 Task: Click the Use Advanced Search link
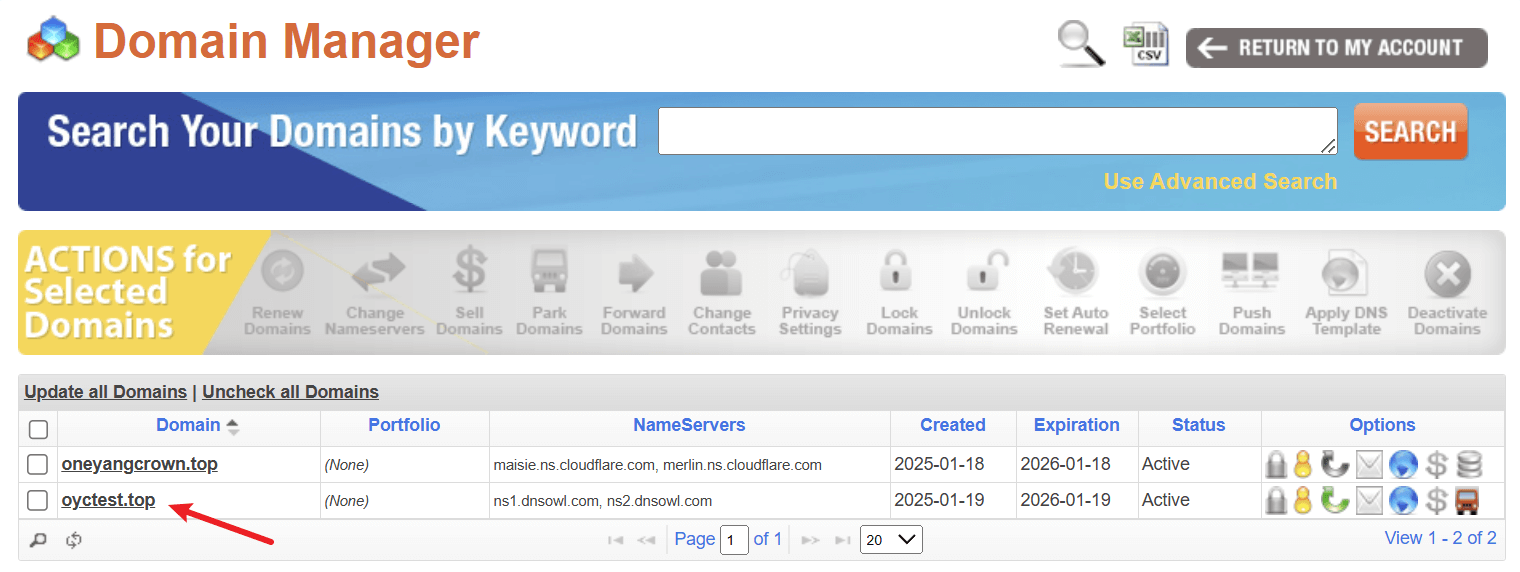pos(1220,182)
